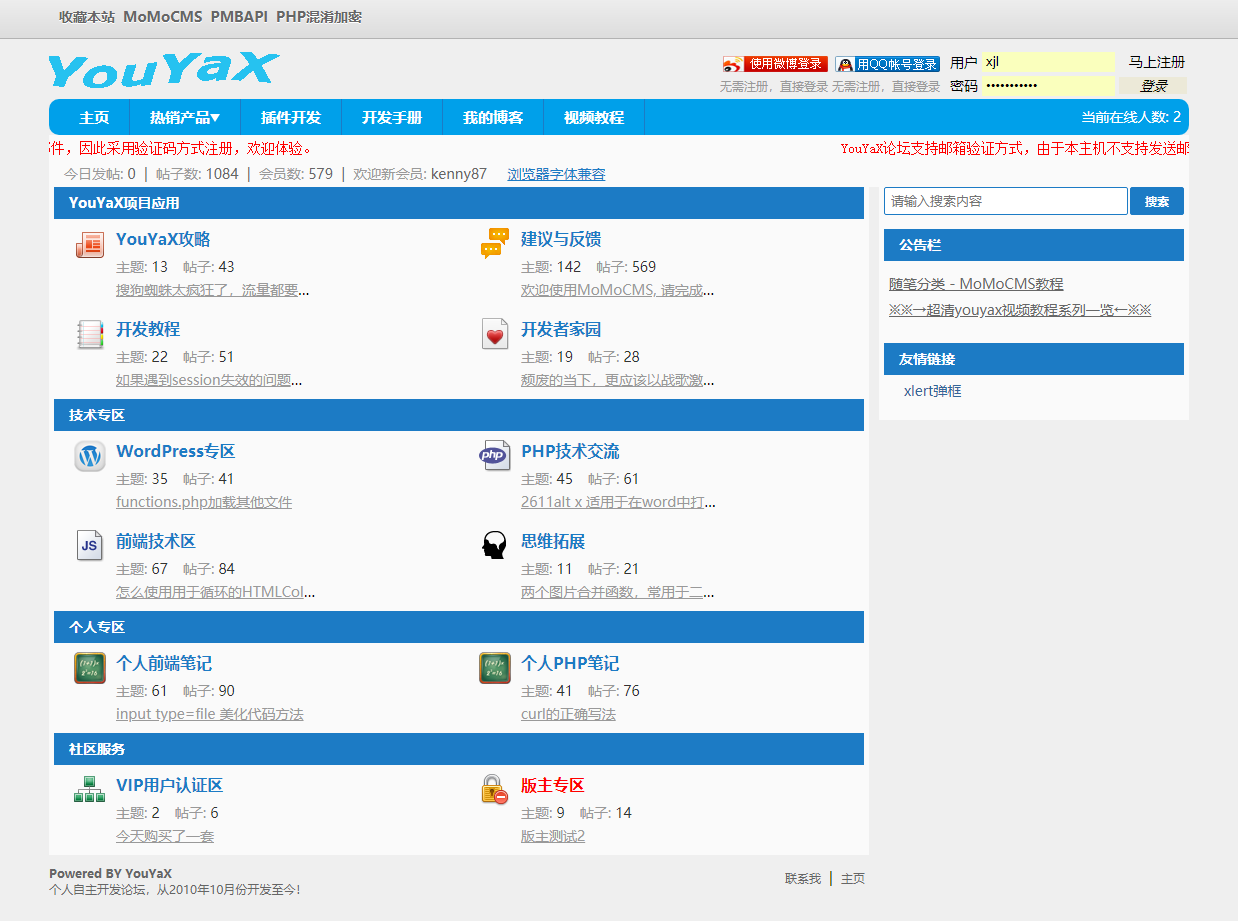The image size is (1238, 921).
Task: Click the footer 主页 link
Action: point(853,879)
